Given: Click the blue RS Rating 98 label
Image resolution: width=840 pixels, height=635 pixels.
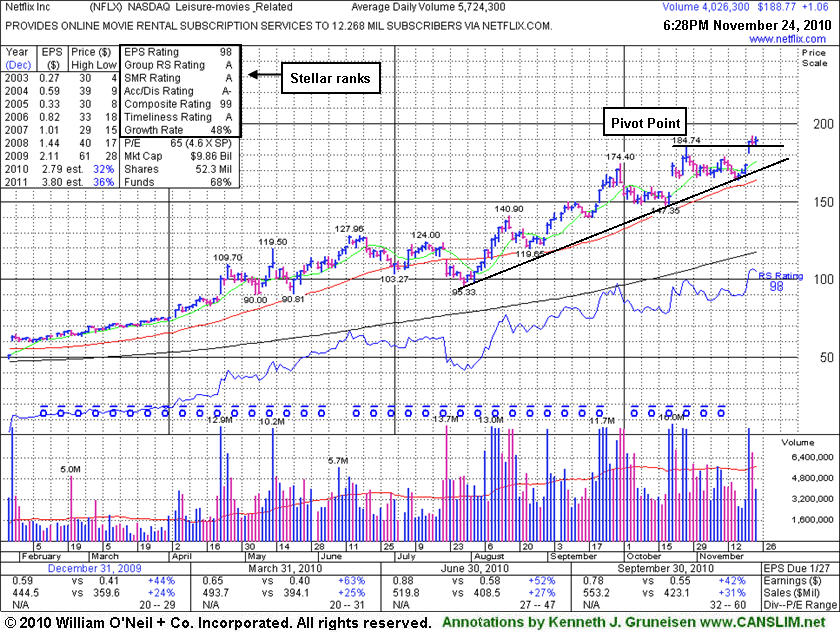Looking at the screenshot, I should pyautogui.click(x=781, y=281).
